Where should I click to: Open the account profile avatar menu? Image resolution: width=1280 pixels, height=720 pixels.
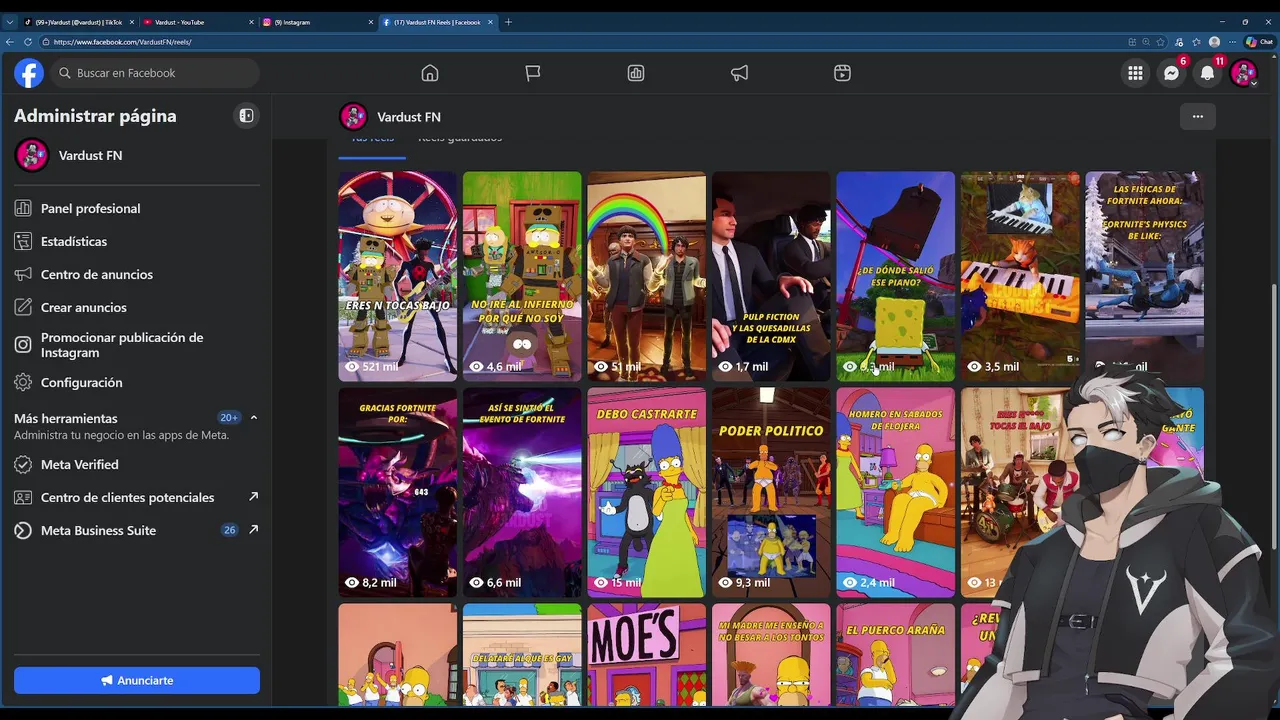pos(1243,73)
